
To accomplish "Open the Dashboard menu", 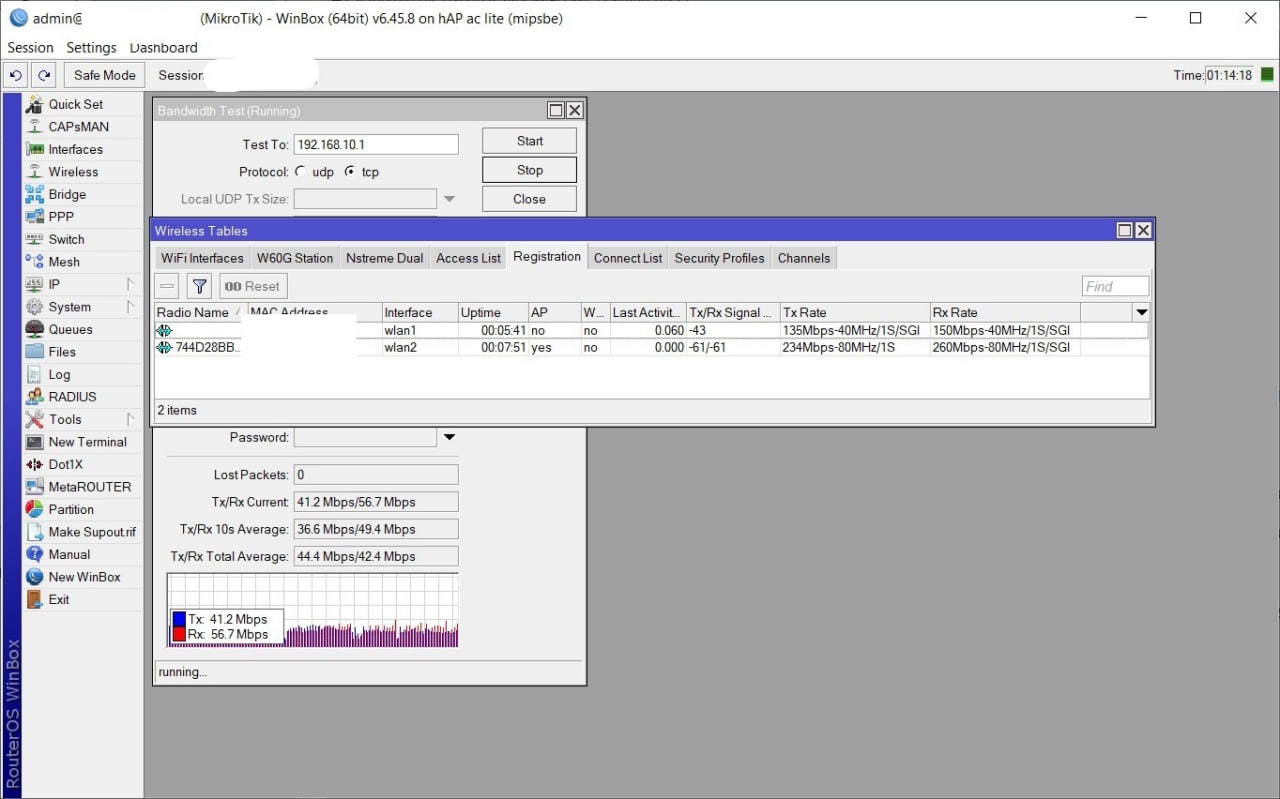I will tap(163, 47).
